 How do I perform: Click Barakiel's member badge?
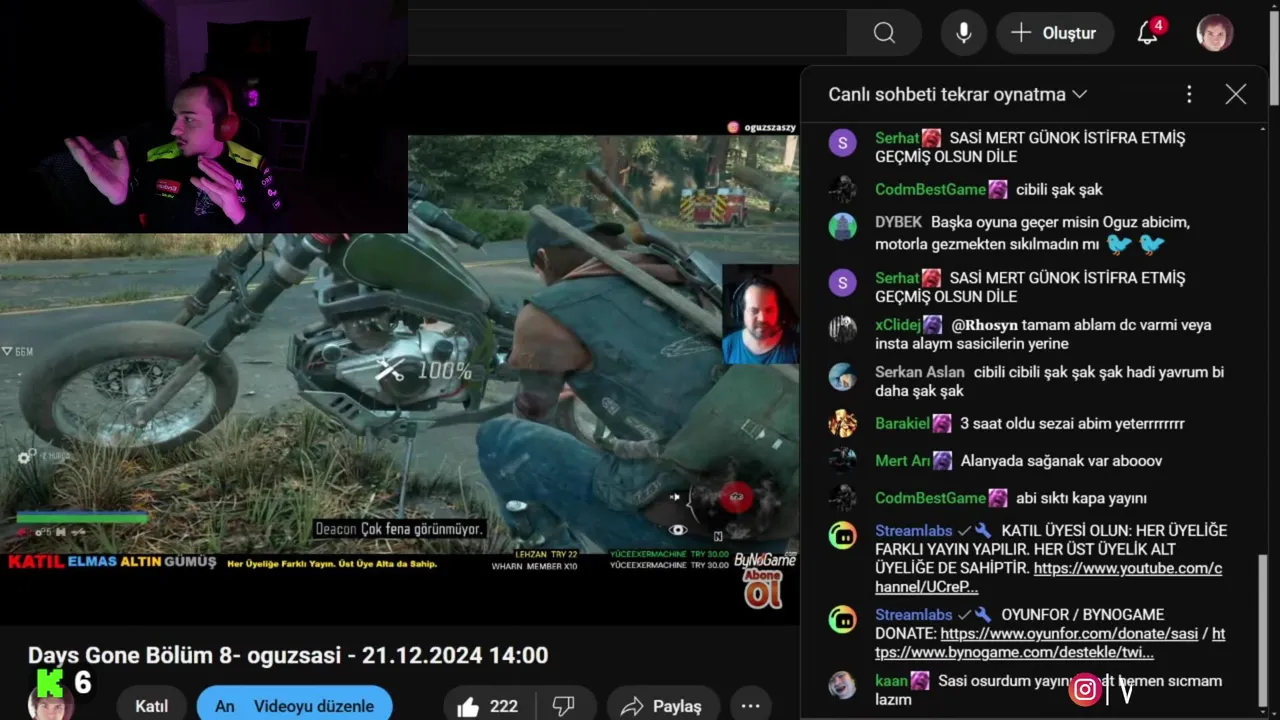click(x=942, y=423)
